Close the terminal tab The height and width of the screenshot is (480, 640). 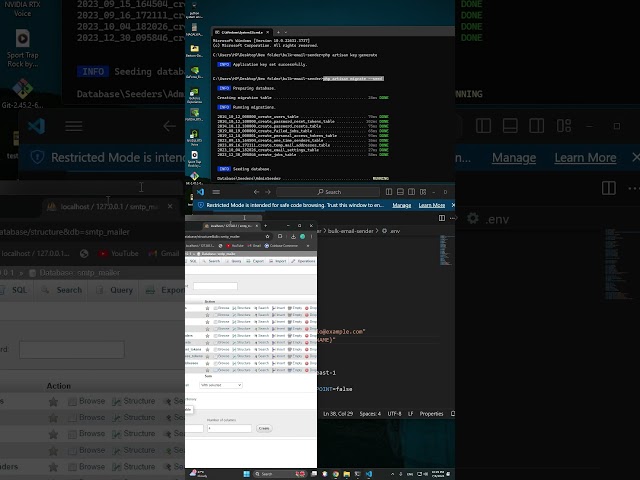tap(268, 32)
